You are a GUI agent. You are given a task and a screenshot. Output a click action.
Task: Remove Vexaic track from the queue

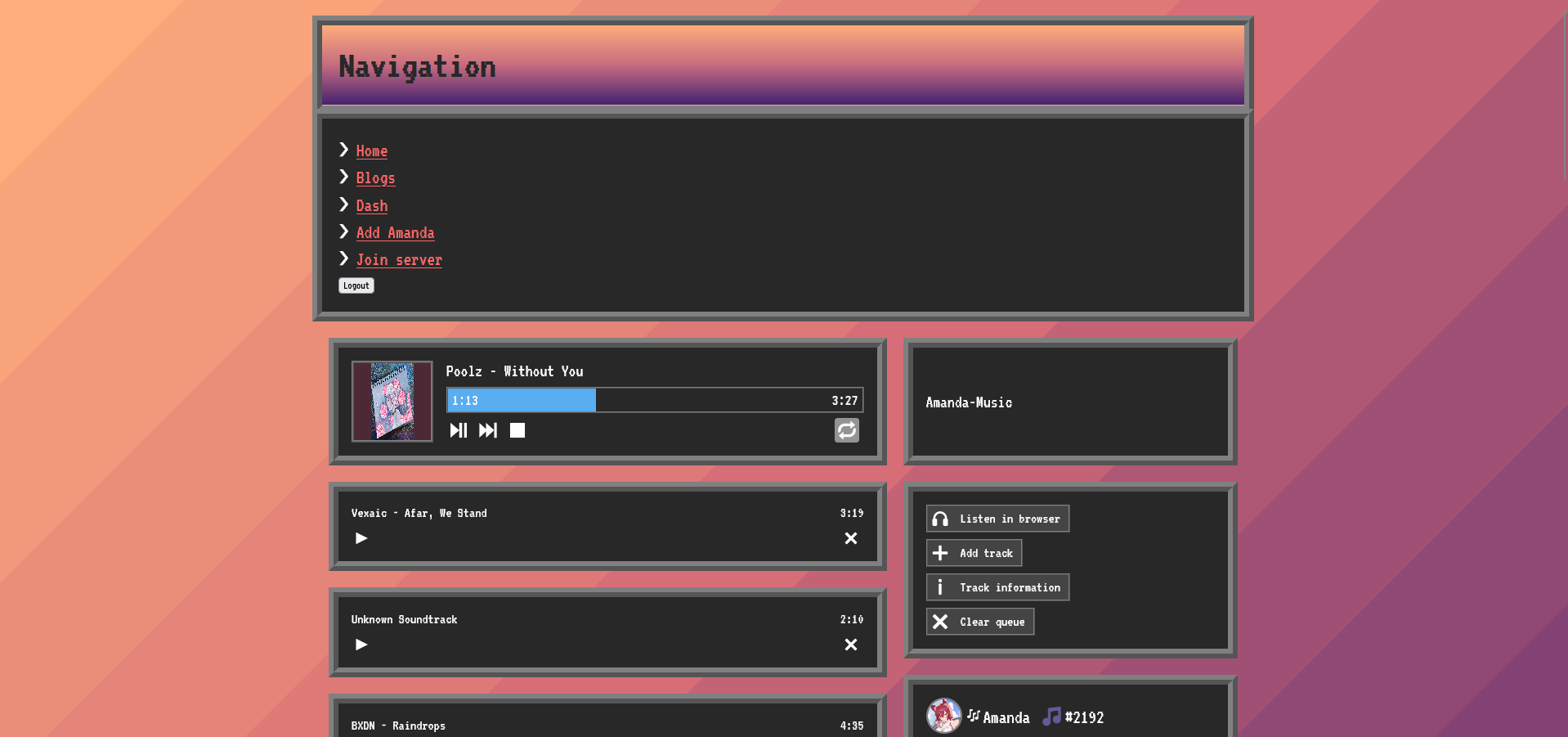coord(850,538)
